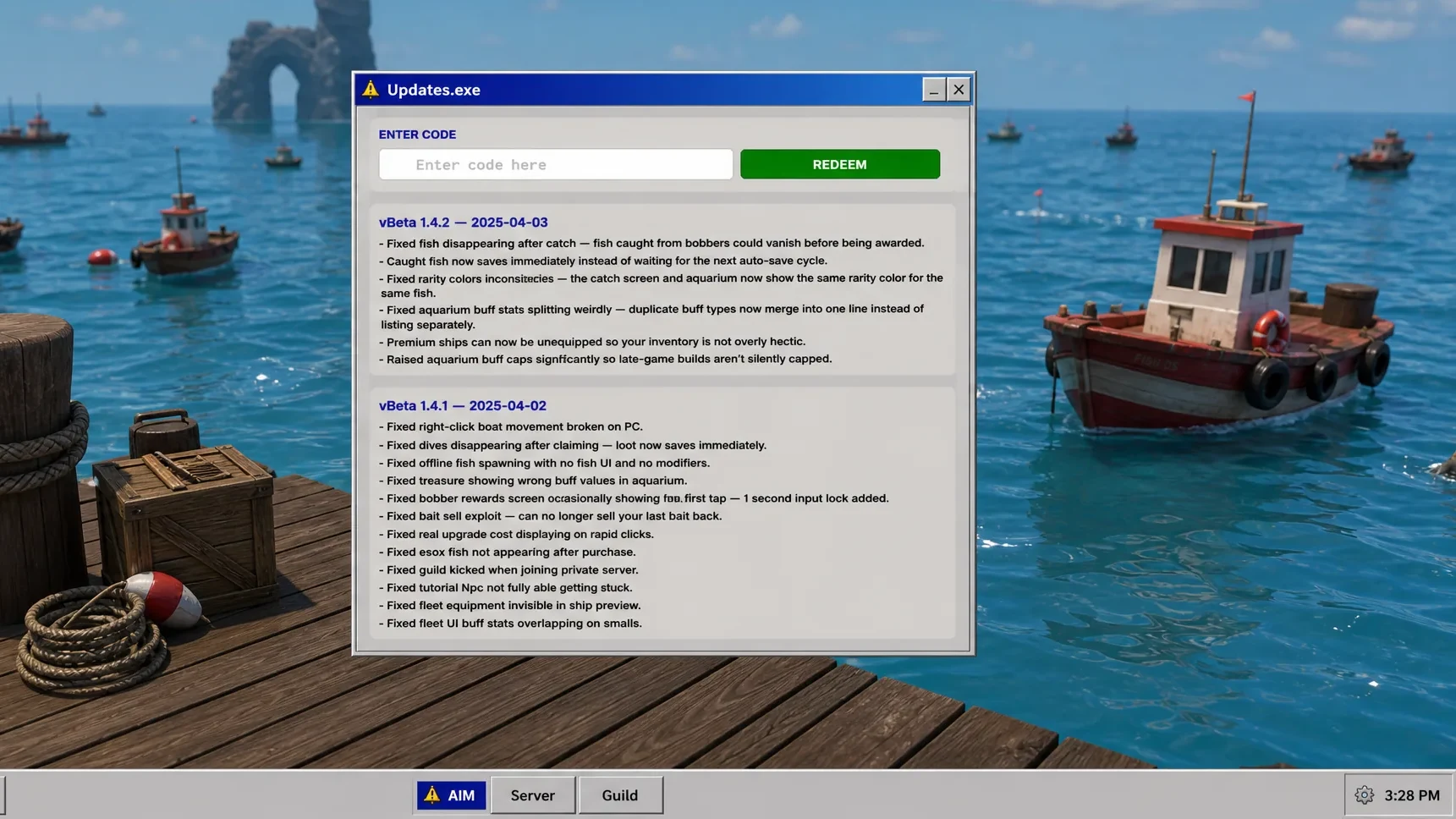The image size is (1456, 819).
Task: Click the 3:28 PM clock
Action: (x=1412, y=795)
